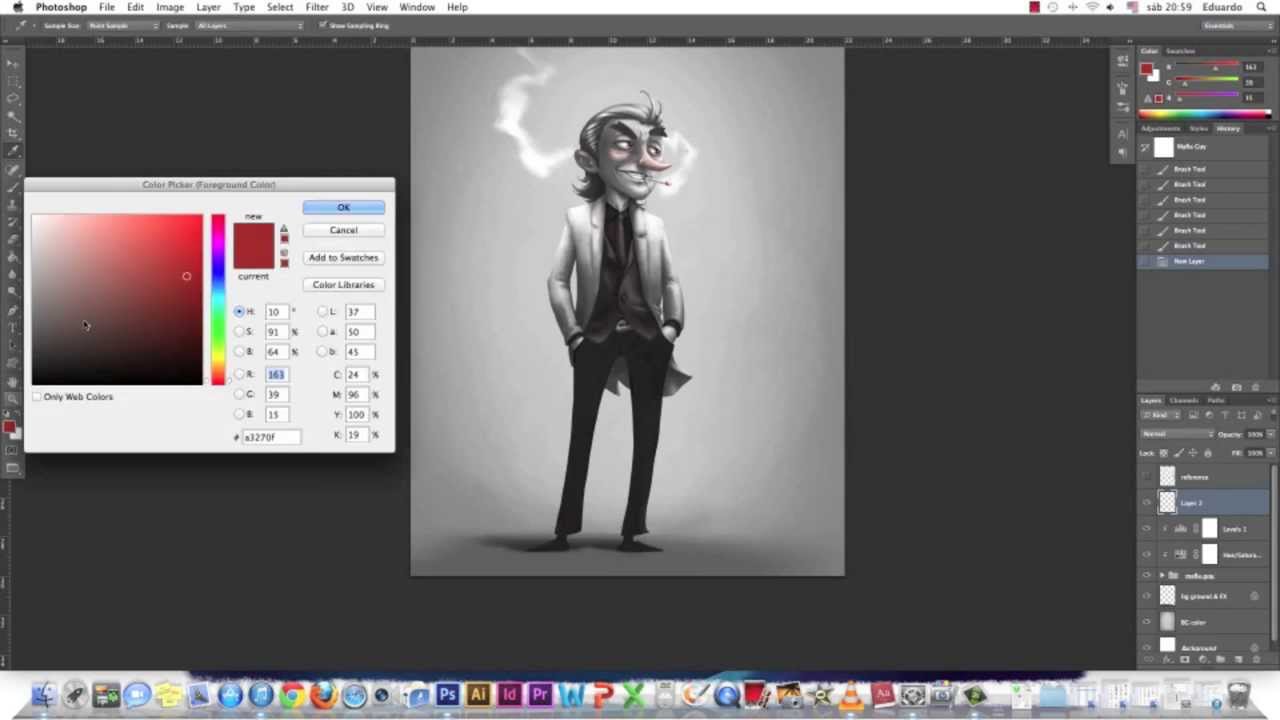Click the vertical hue slider bar
1280x720 pixels.
[x=218, y=299]
